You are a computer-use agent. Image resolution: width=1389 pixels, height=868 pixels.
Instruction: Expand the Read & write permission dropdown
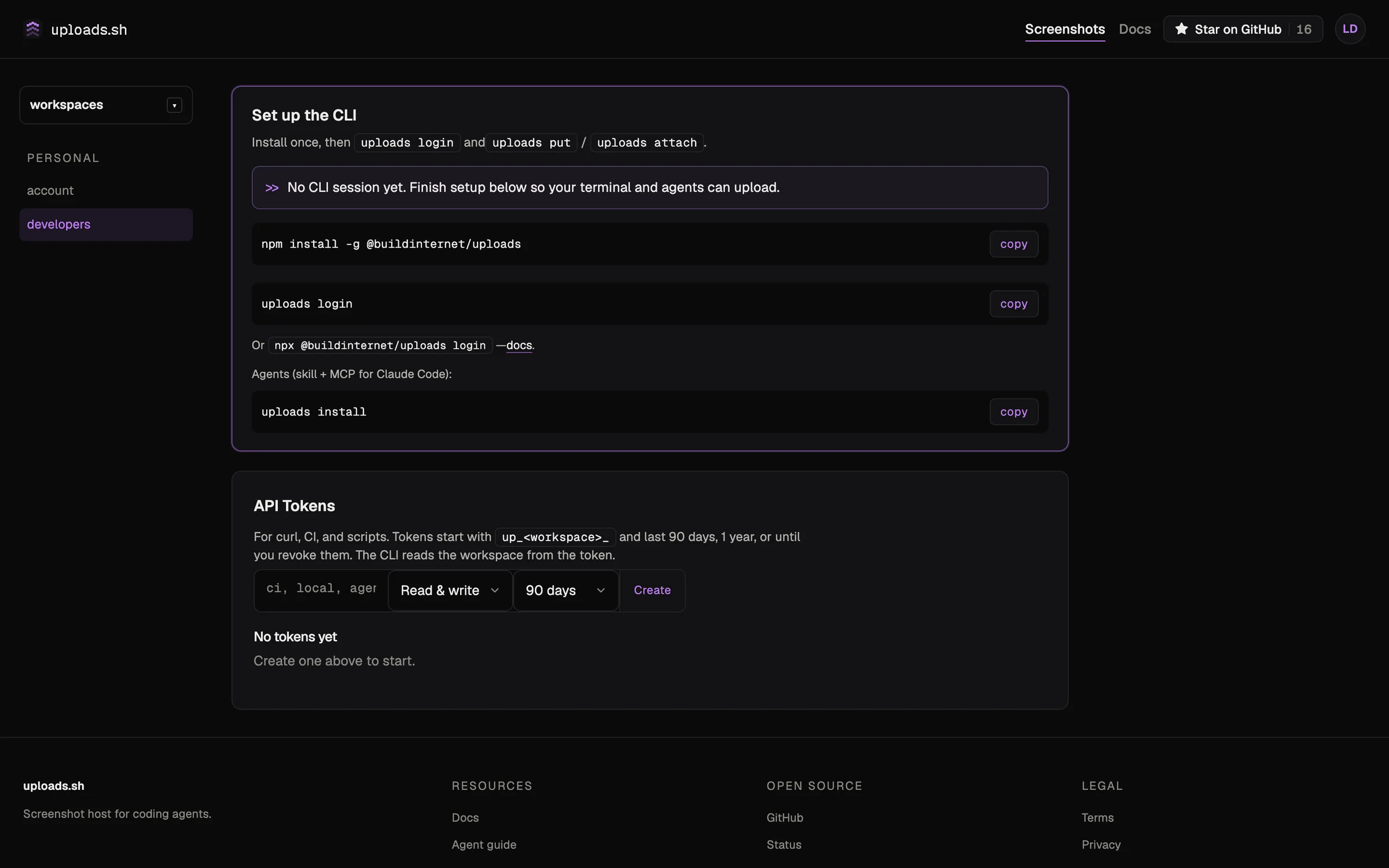[450, 590]
